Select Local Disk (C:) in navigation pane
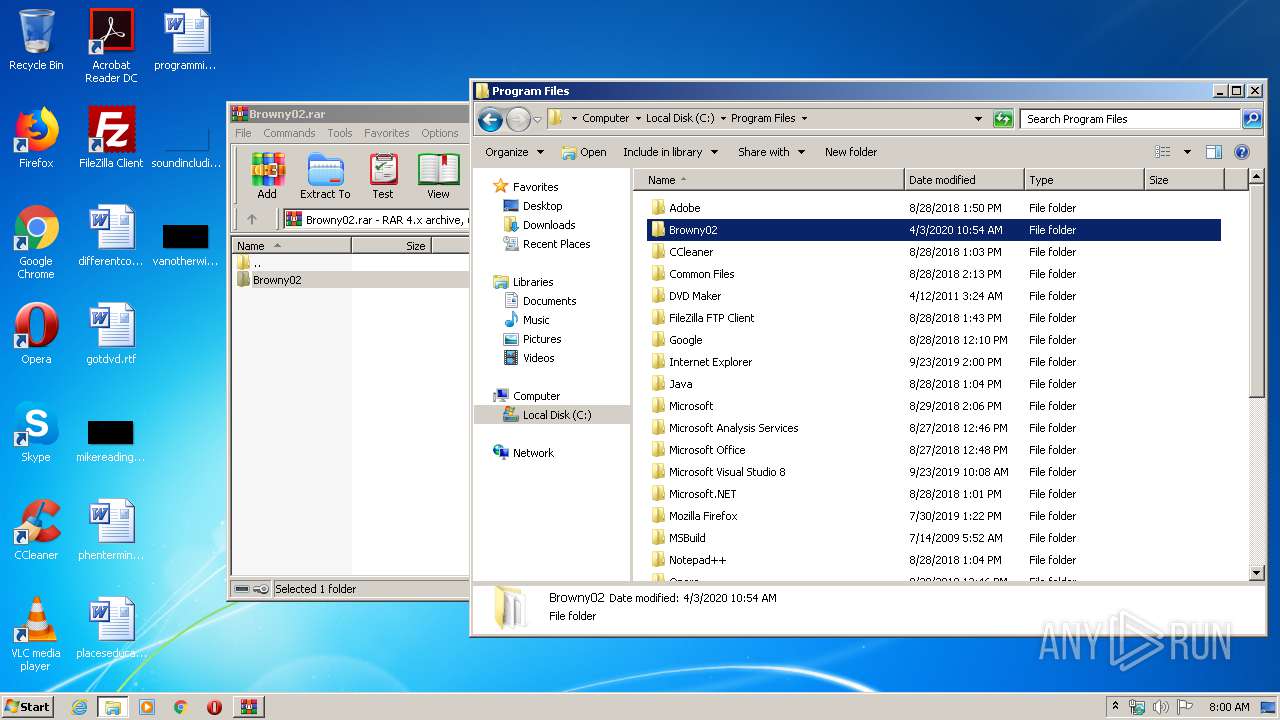This screenshot has height=720, width=1280. [x=557, y=415]
